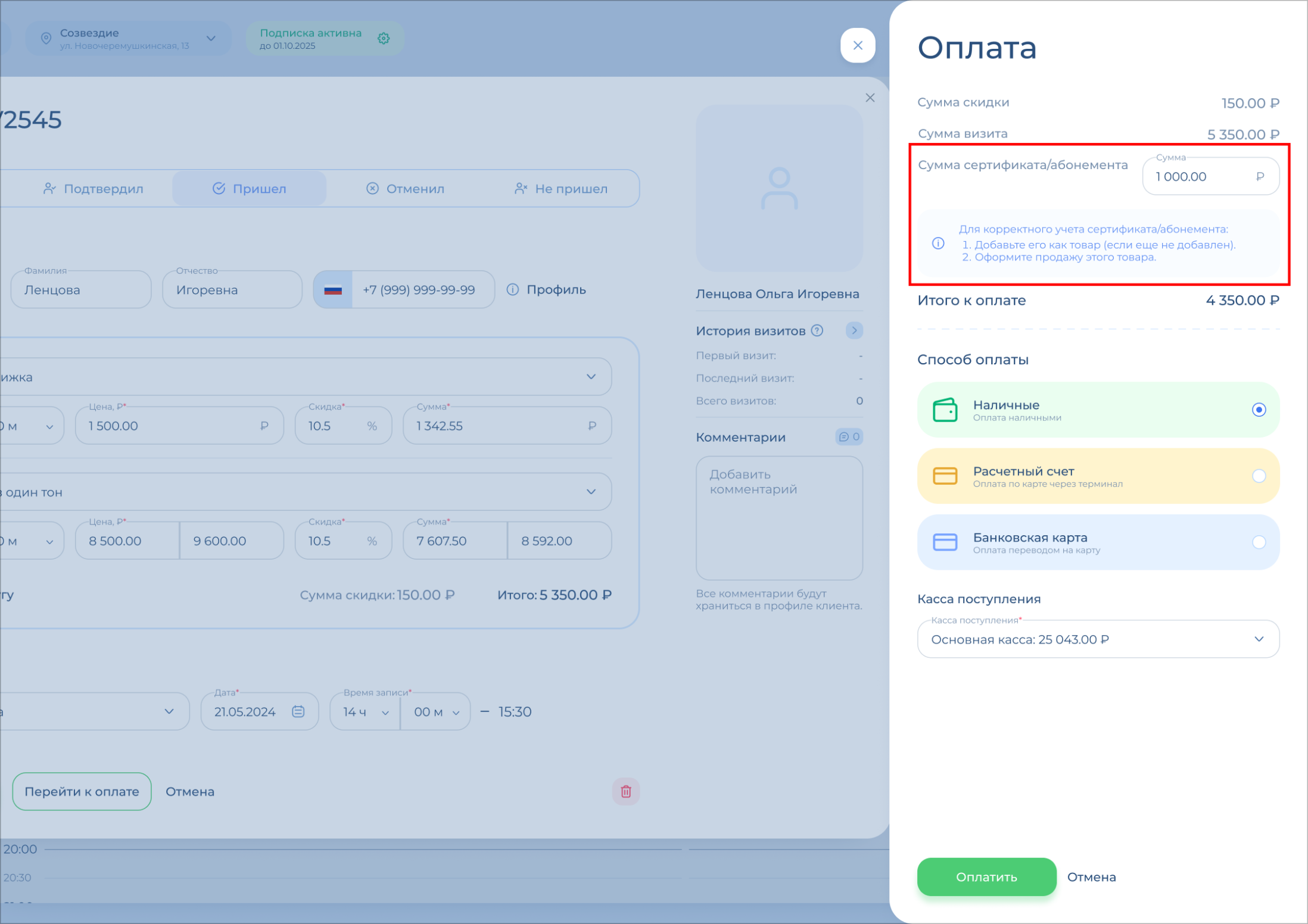Viewport: 1308px width, 924px height.
Task: Click the subscription settings gear icon
Action: coord(384,39)
